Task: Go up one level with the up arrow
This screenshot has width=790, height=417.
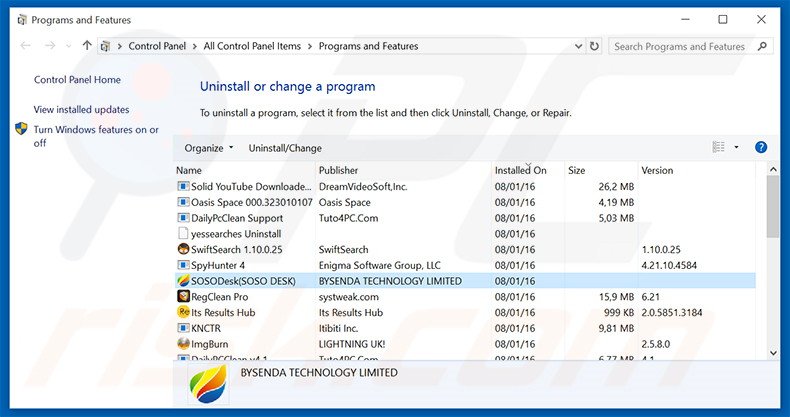Action: tap(87, 46)
